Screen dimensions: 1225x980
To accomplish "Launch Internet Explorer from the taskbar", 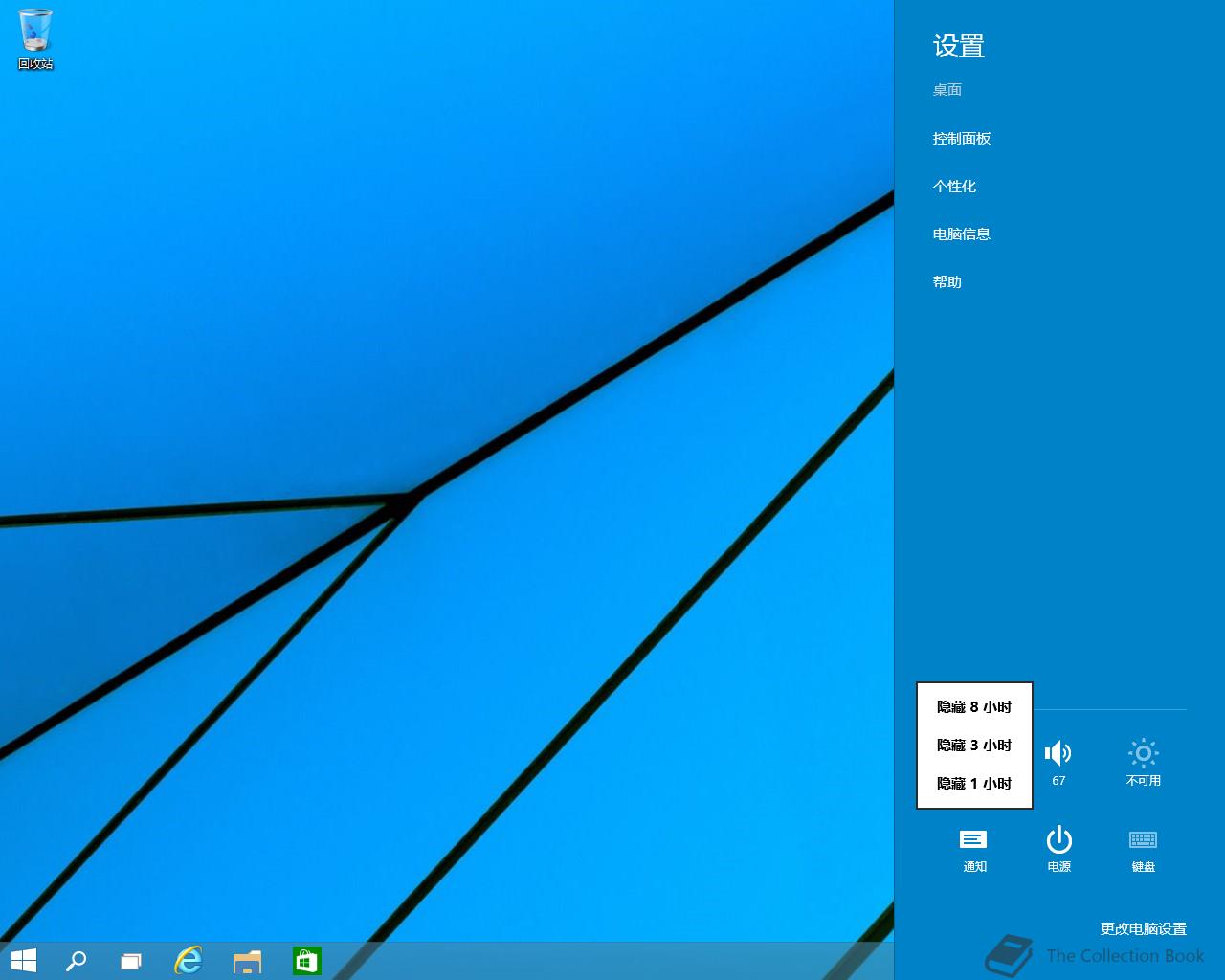I will pyautogui.click(x=189, y=961).
